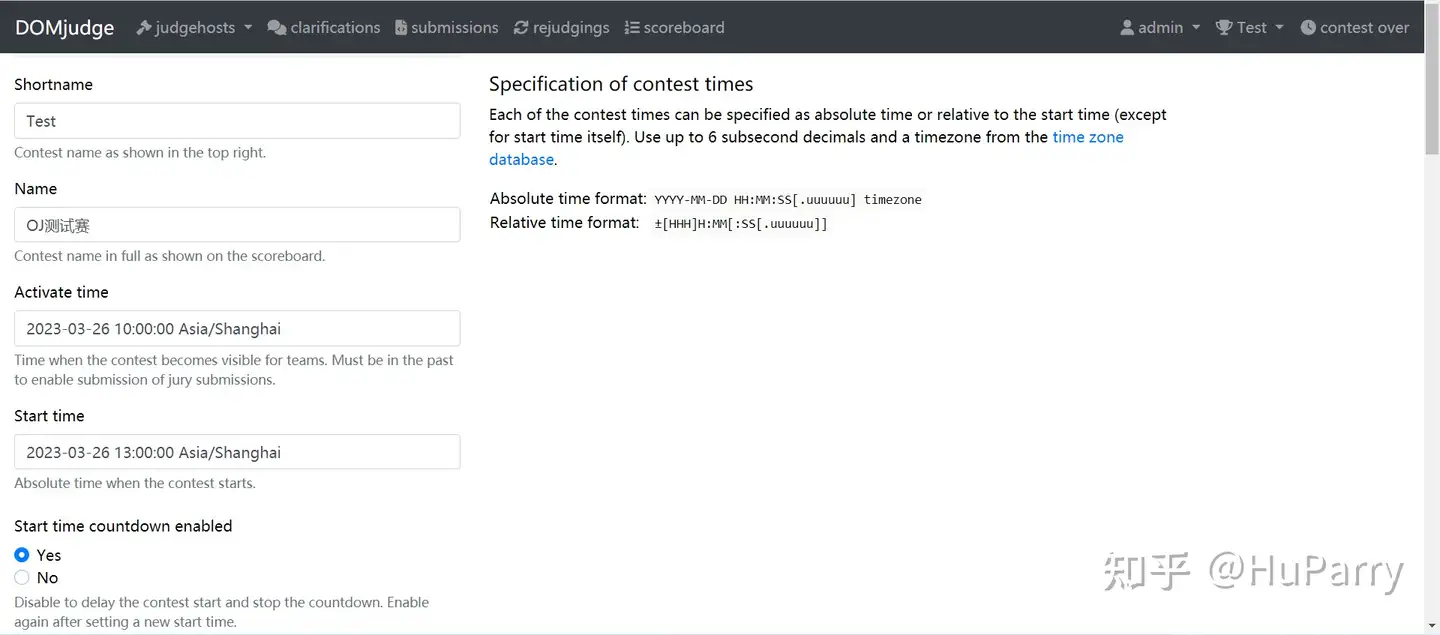Open the admin dropdown caret
This screenshot has width=1440, height=635.
click(x=1196, y=28)
